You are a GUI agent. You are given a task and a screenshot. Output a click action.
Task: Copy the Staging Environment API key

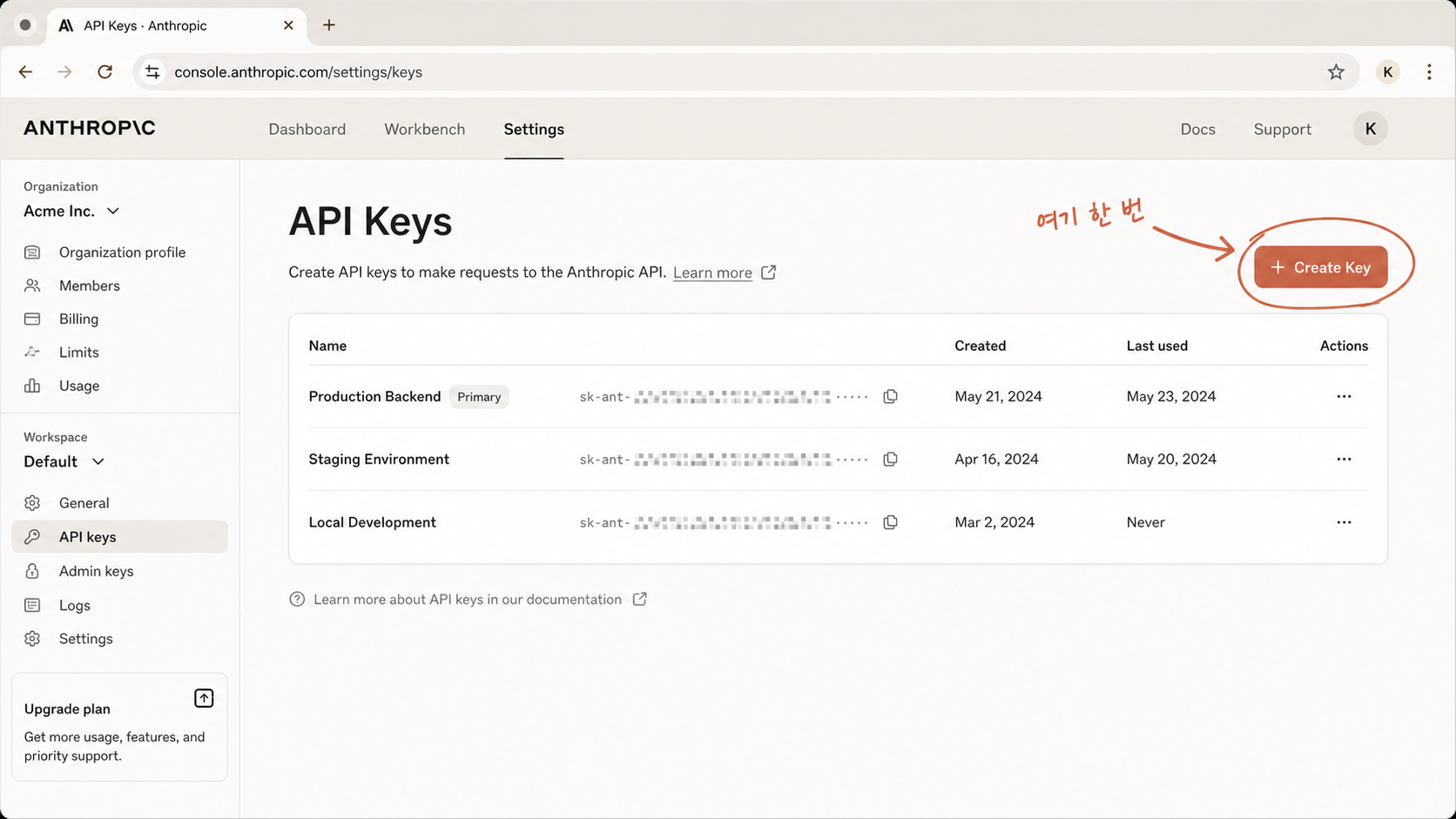coord(890,459)
